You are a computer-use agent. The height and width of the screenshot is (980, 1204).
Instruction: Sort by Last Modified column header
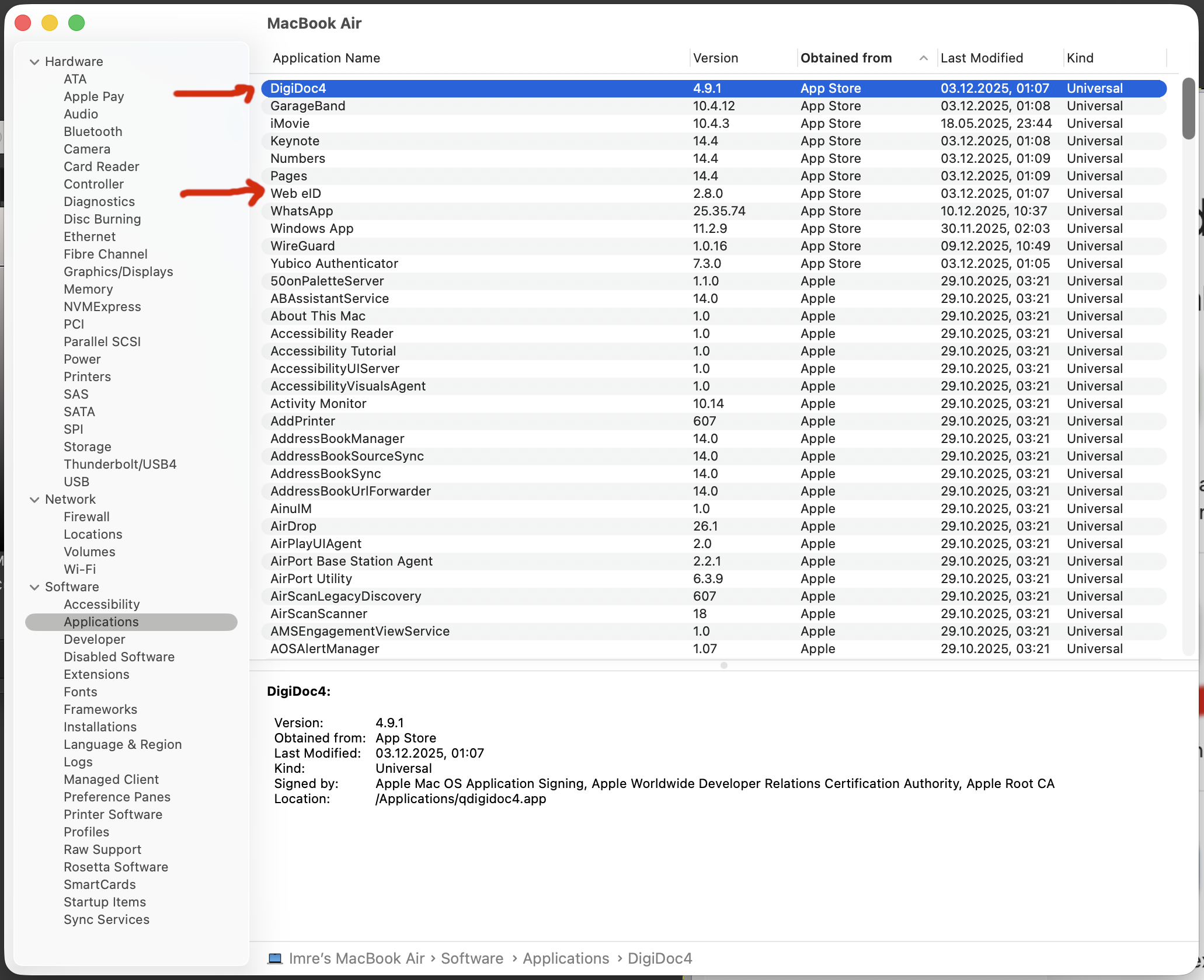click(x=982, y=58)
